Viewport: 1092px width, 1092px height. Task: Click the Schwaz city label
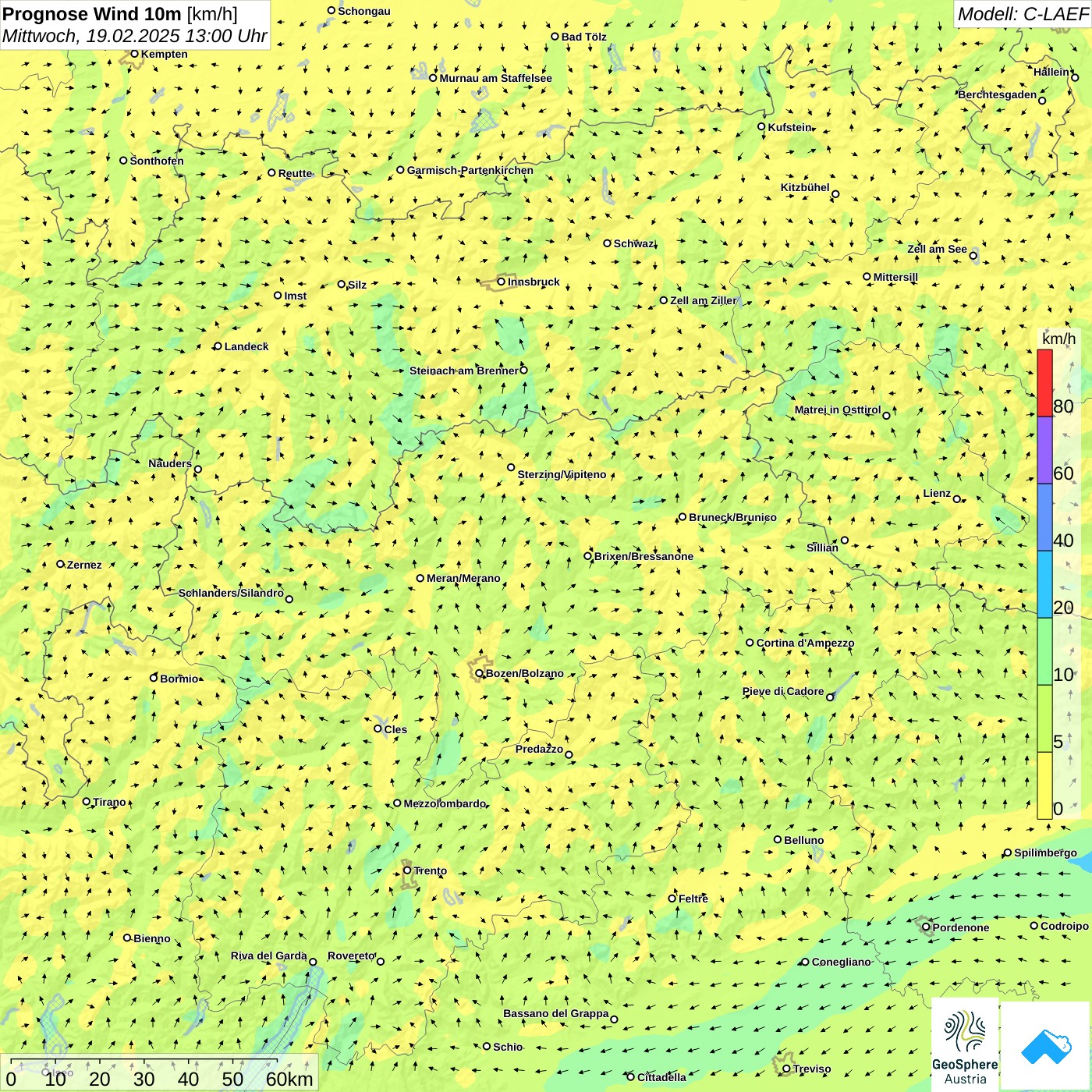point(633,243)
